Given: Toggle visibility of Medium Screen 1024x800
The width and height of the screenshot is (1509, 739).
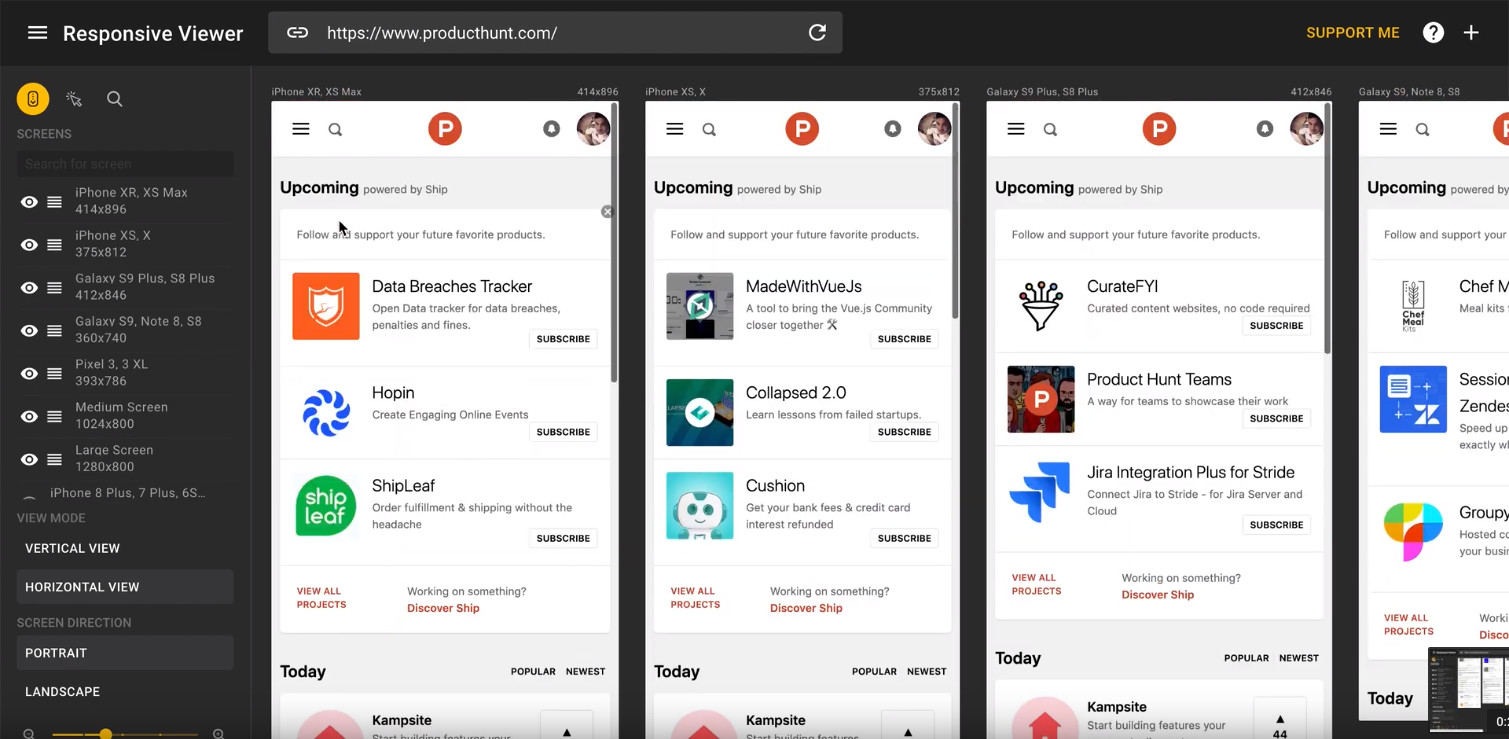Looking at the screenshot, I should [29, 417].
